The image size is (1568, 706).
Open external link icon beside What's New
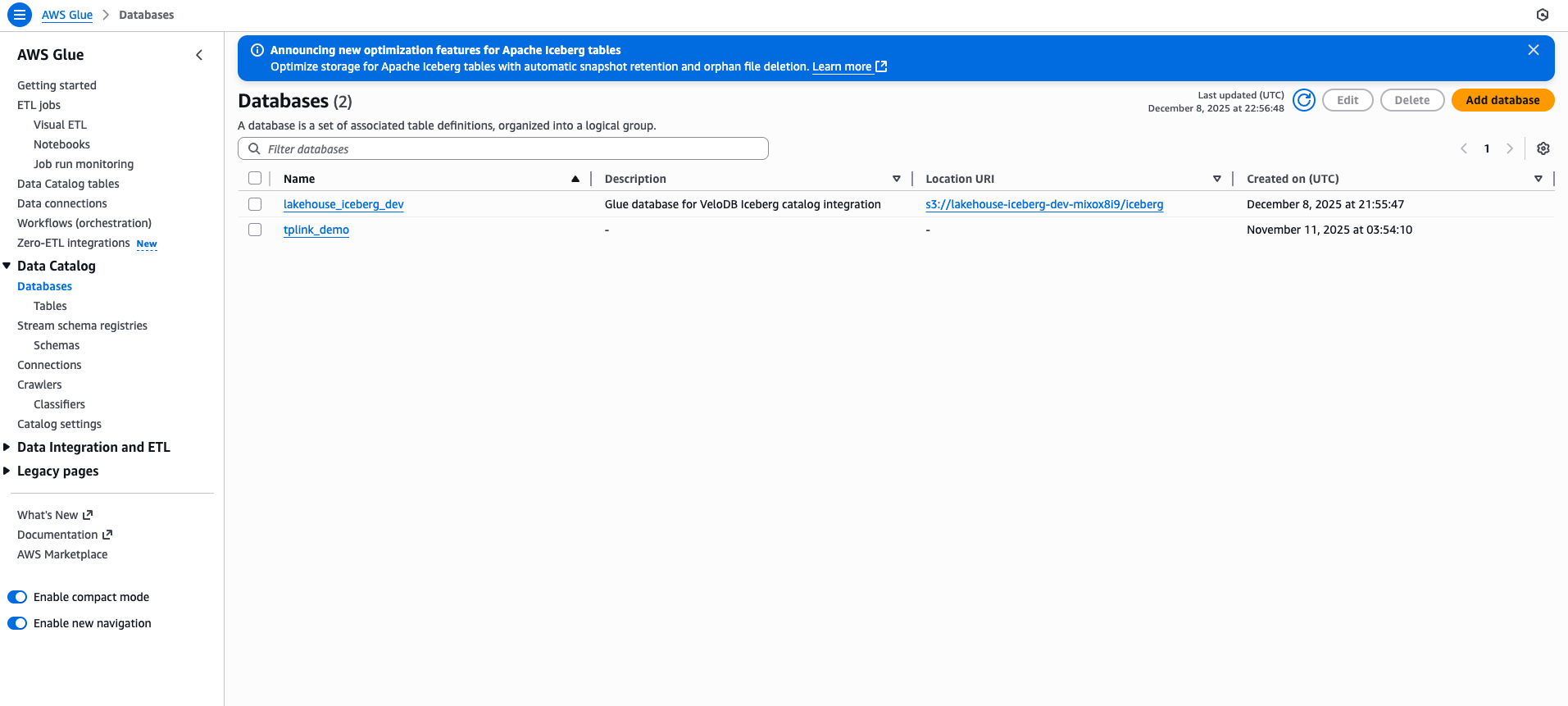coord(88,515)
